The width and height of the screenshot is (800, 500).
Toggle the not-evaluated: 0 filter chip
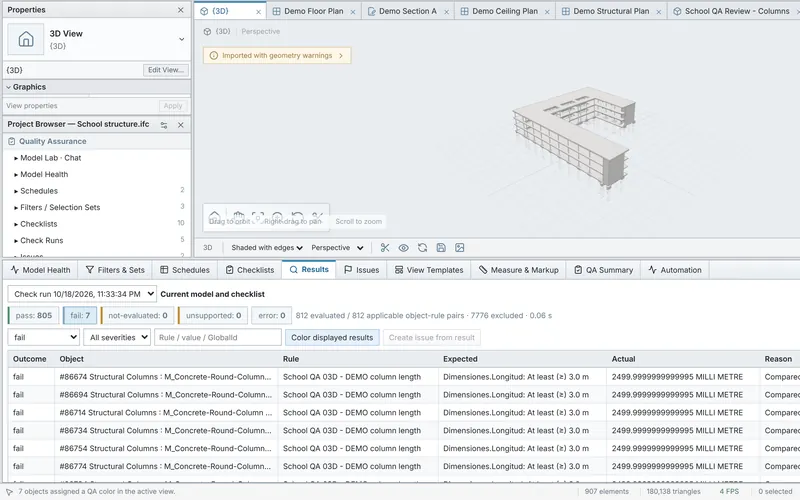[137, 315]
